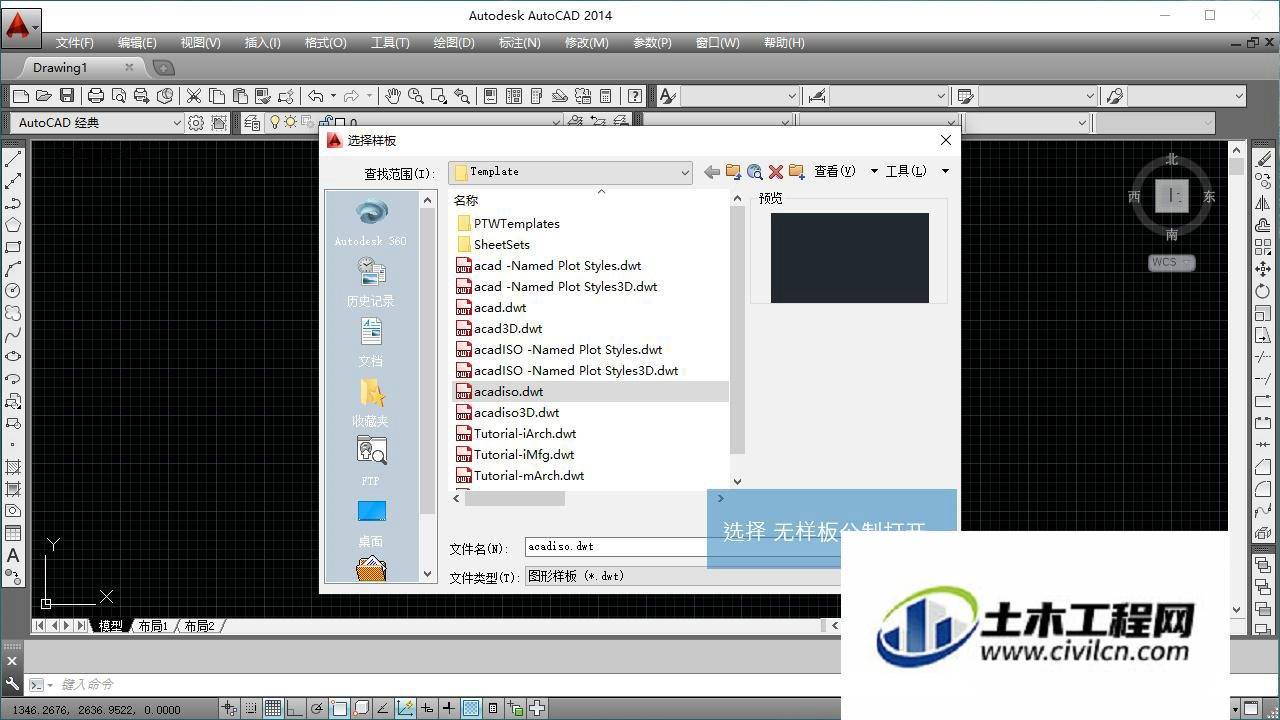
Task: Click the Zoom Previous icon
Action: 462,96
